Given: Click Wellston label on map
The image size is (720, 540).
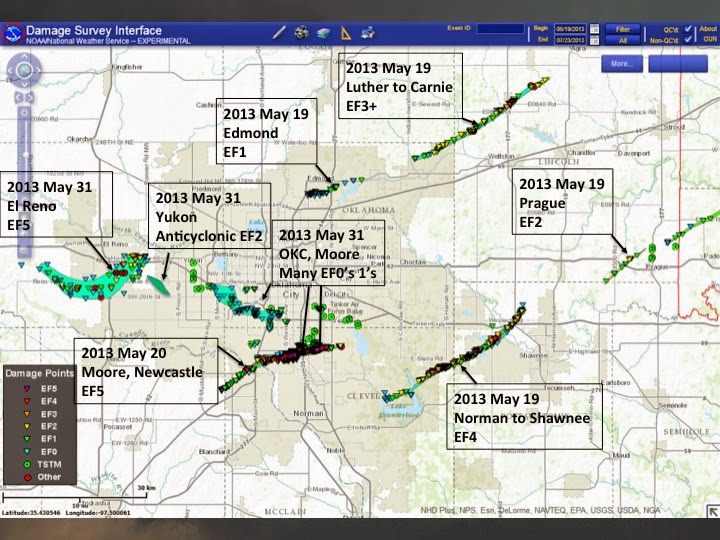Looking at the screenshot, I should [501, 156].
